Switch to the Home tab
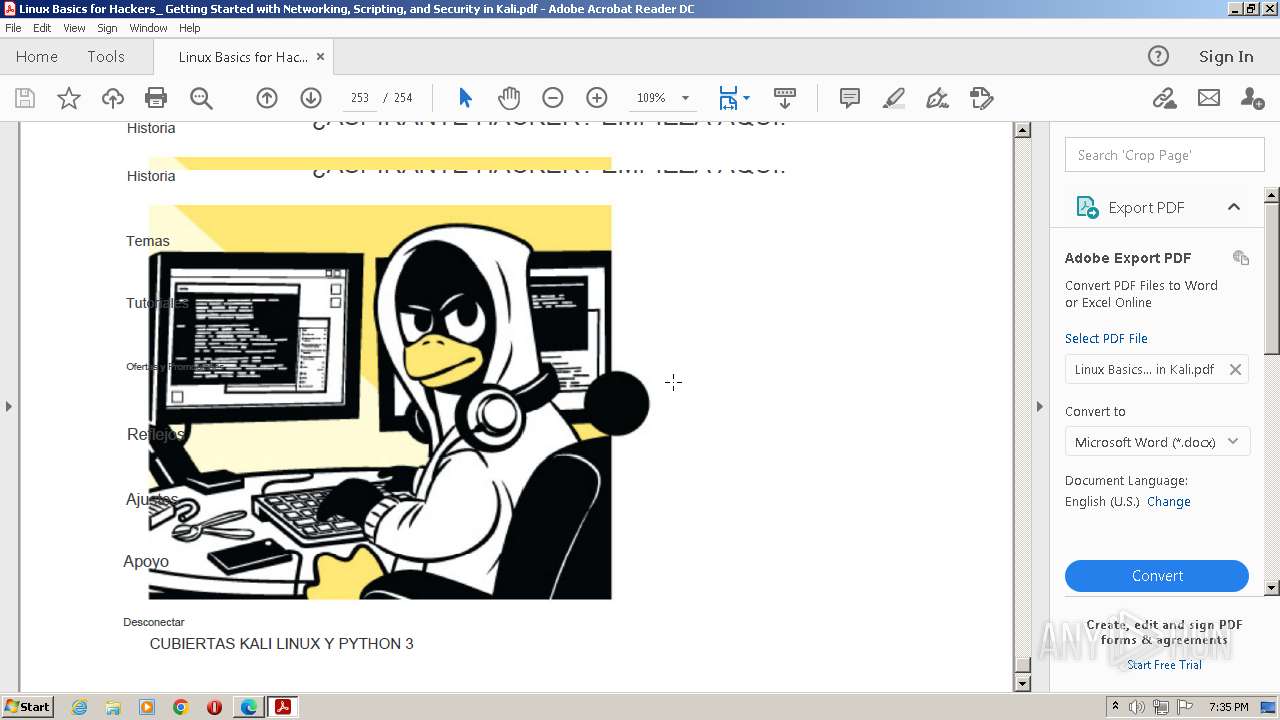Image resolution: width=1280 pixels, height=720 pixels. (x=37, y=57)
